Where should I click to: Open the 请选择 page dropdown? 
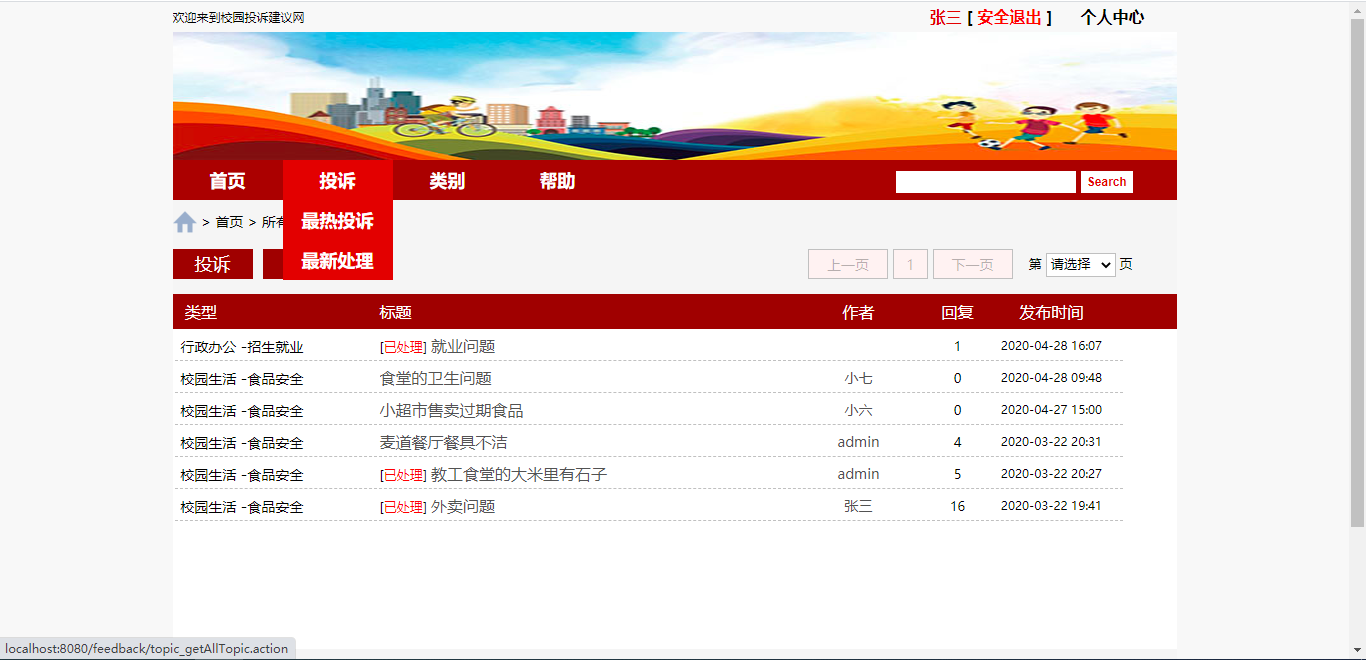[1080, 265]
